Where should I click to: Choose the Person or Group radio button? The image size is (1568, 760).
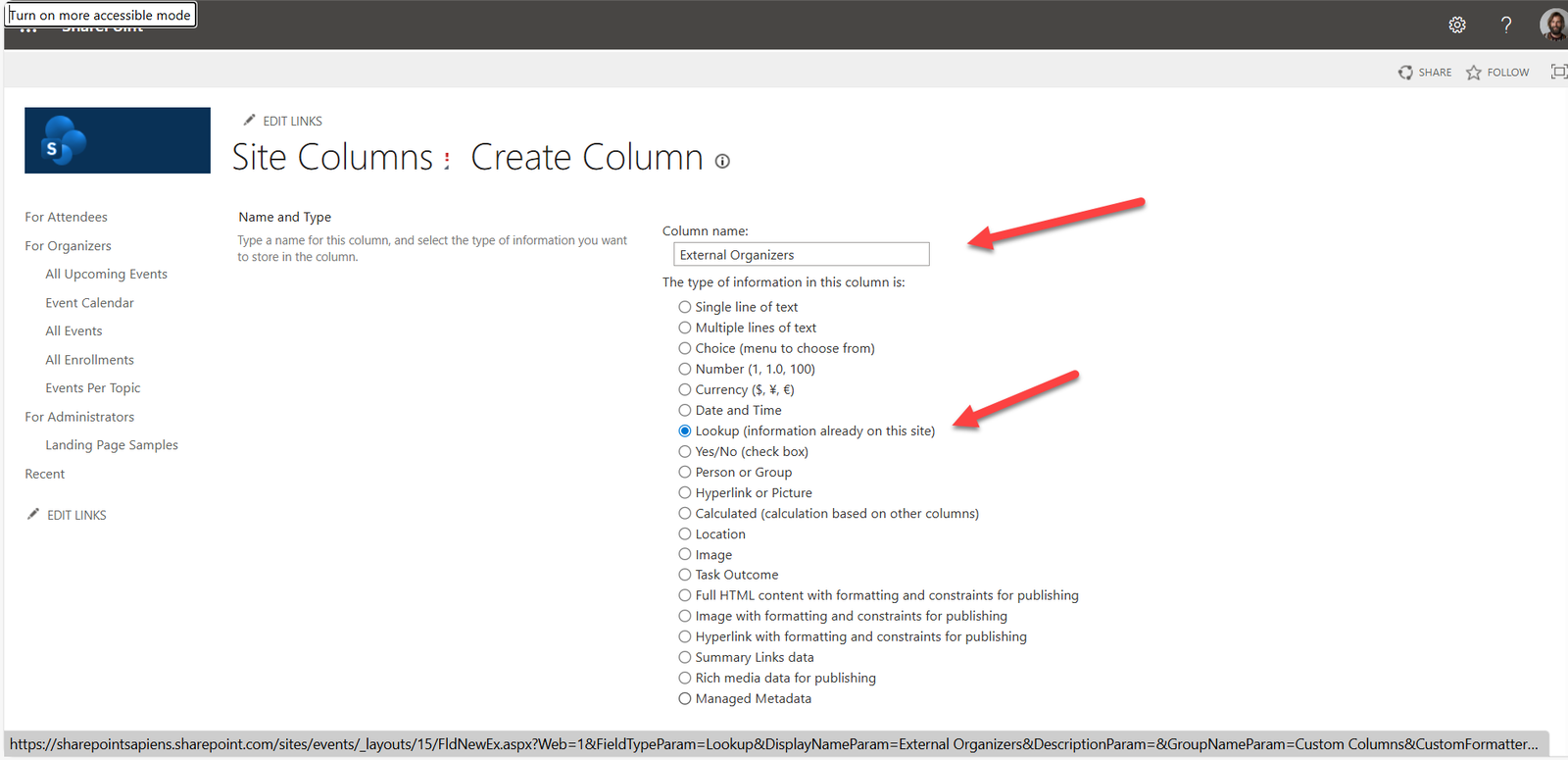(x=685, y=473)
